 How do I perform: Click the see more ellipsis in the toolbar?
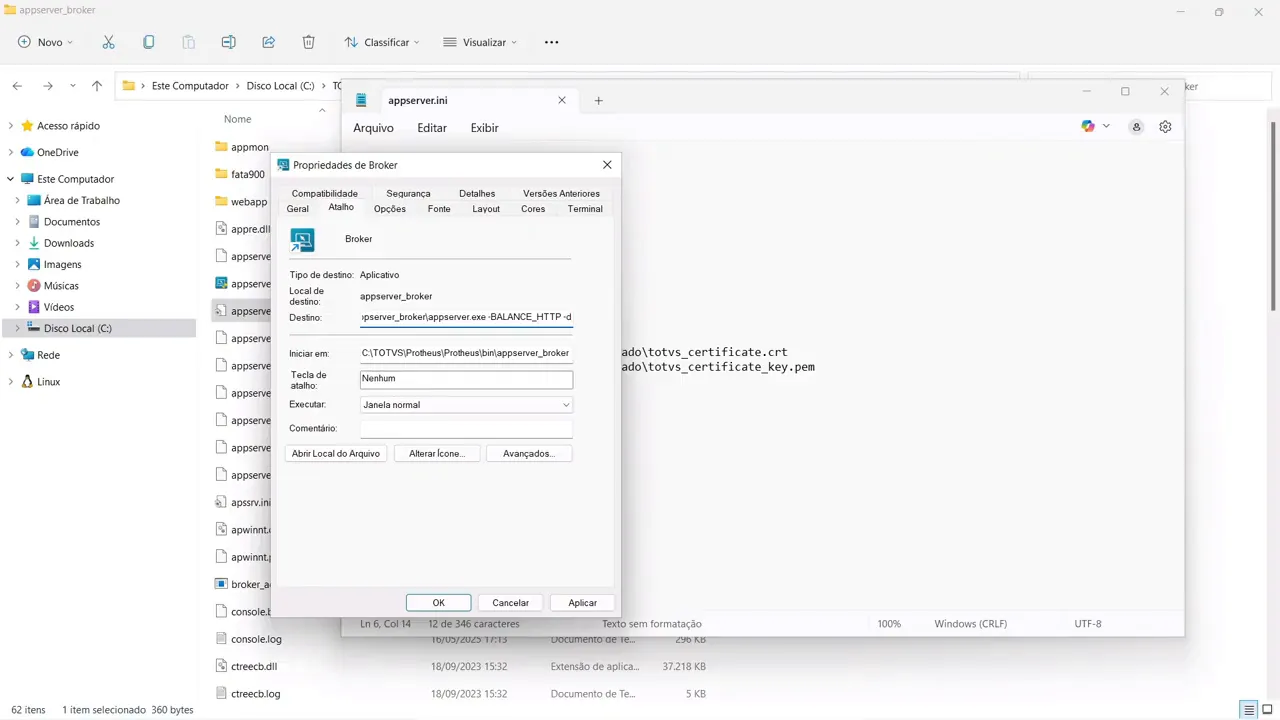point(551,42)
